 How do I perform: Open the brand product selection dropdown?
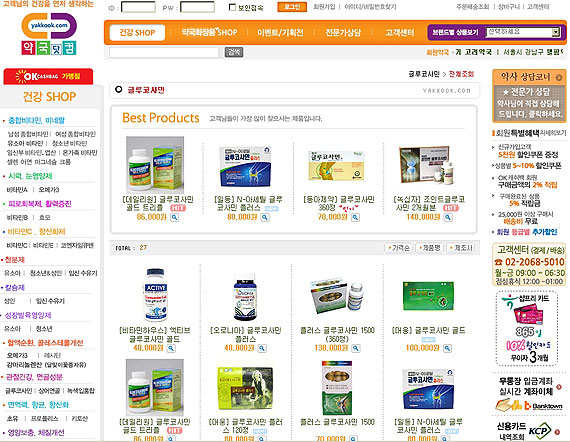click(523, 32)
